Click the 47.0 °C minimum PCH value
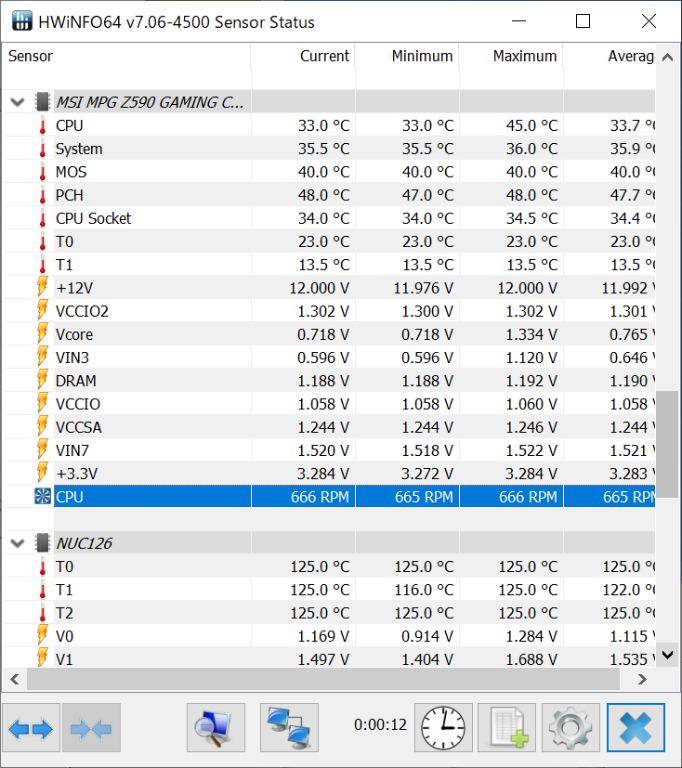 [x=428, y=195]
